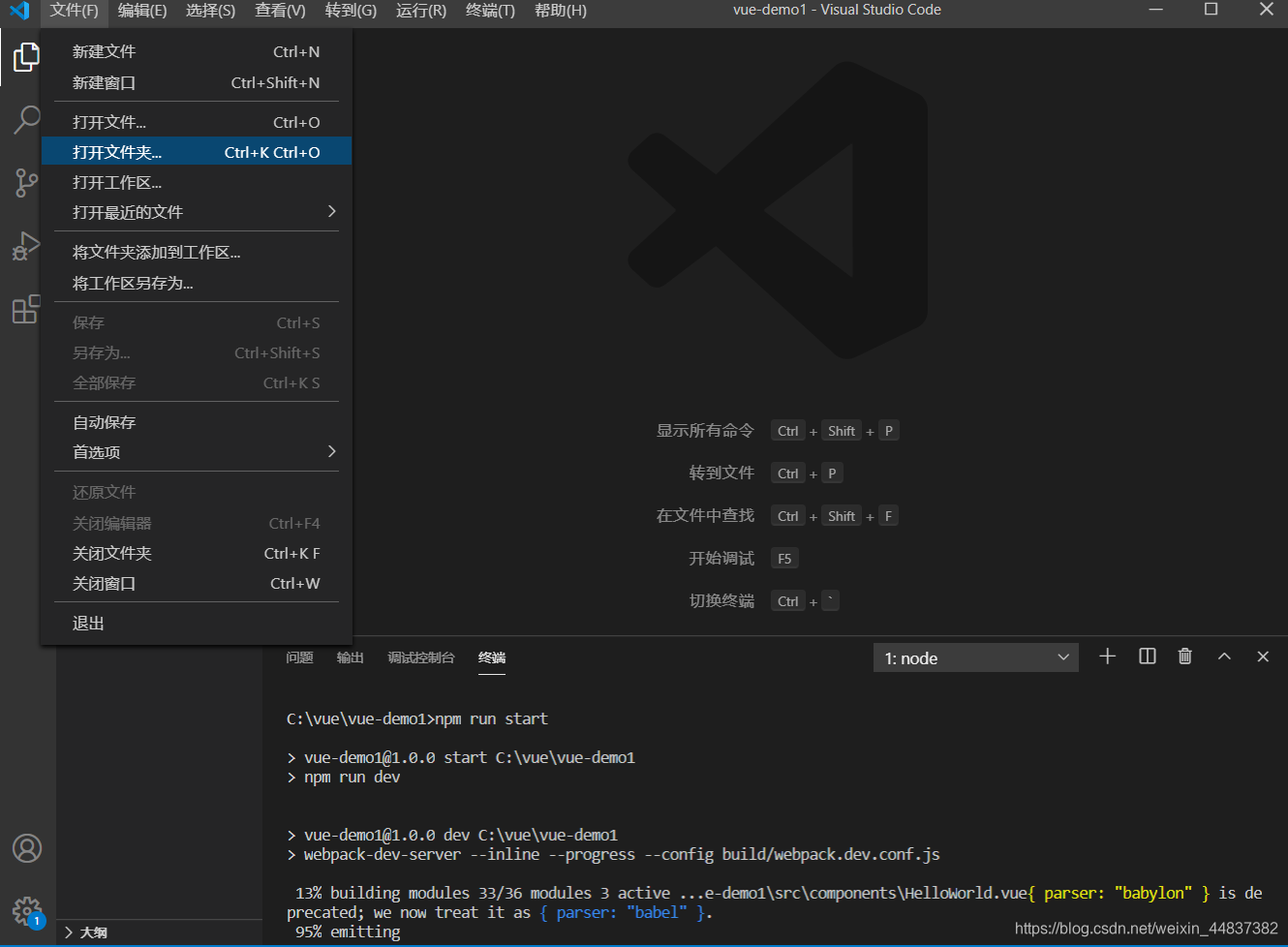
Task: Create a new terminal with plus icon
Action: pos(1108,657)
